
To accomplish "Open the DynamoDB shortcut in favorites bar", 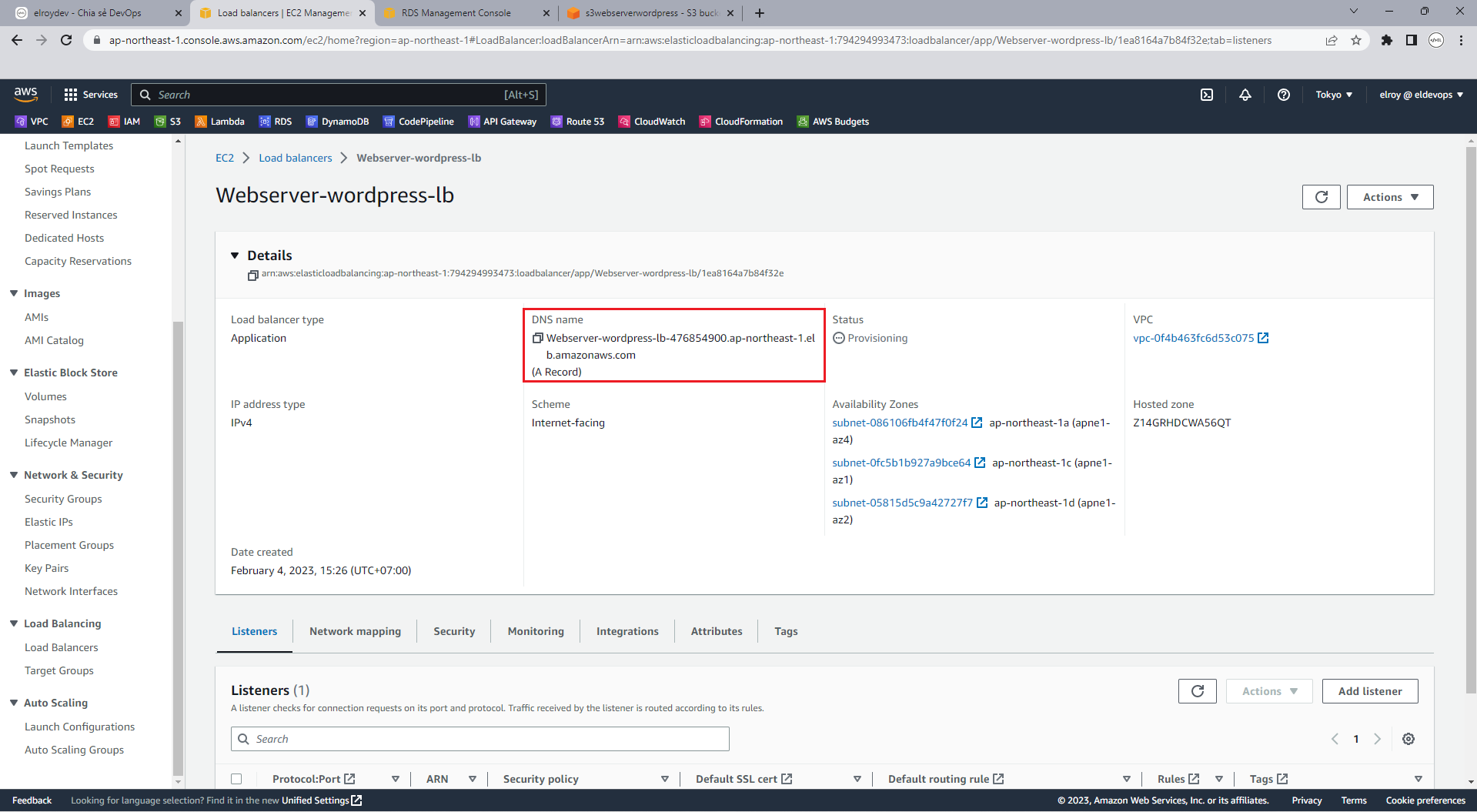I will pos(337,122).
